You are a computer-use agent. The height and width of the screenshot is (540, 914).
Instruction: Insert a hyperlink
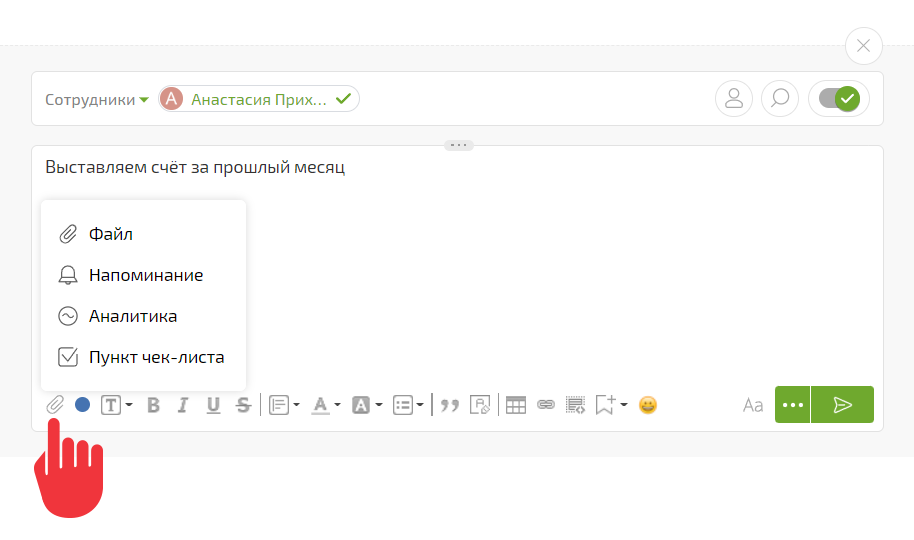tap(546, 404)
